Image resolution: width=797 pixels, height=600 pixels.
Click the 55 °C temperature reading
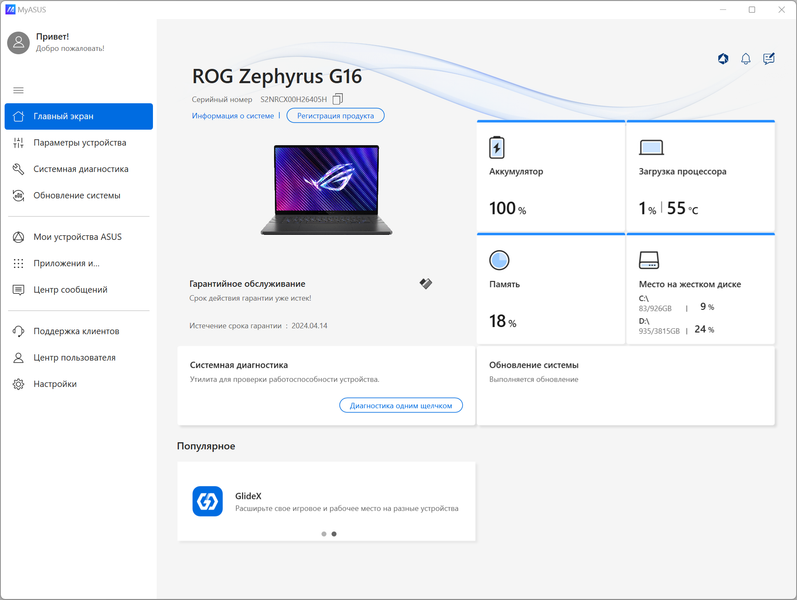(683, 208)
